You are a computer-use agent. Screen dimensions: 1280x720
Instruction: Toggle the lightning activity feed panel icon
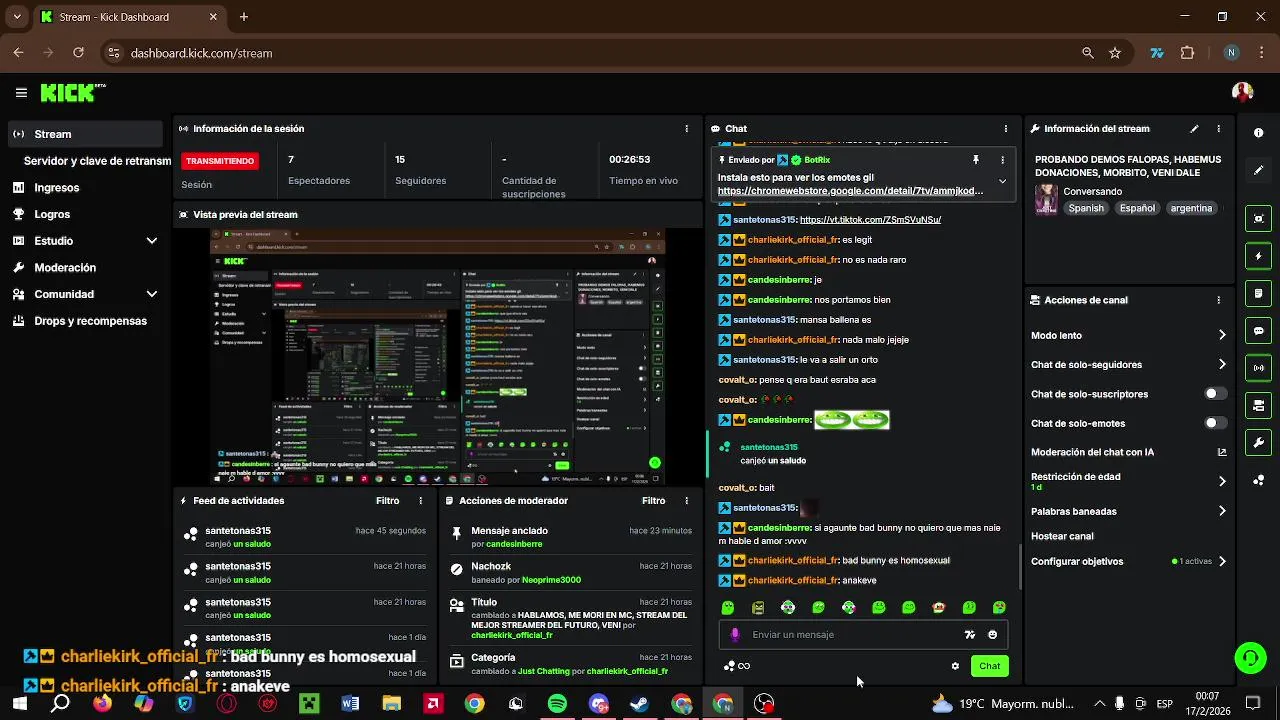[1258, 256]
